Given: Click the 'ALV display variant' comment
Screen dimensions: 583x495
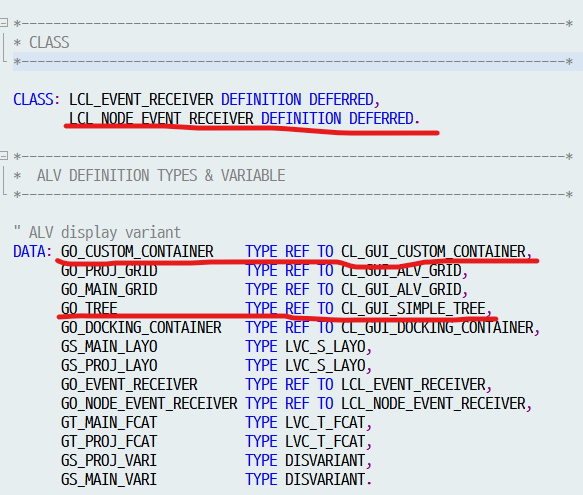Looking at the screenshot, I should (x=105, y=233).
